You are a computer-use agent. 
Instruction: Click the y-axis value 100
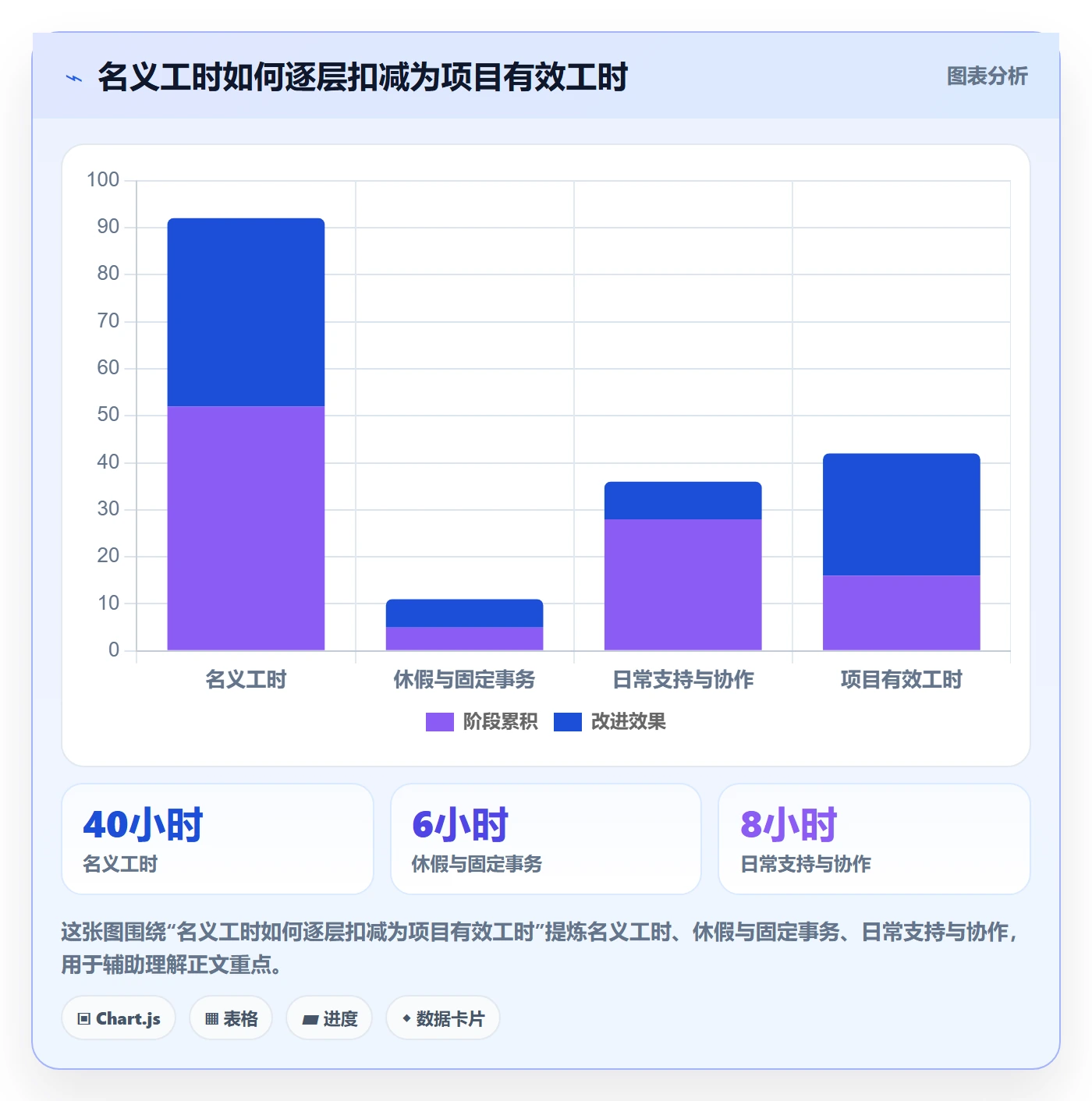(103, 180)
